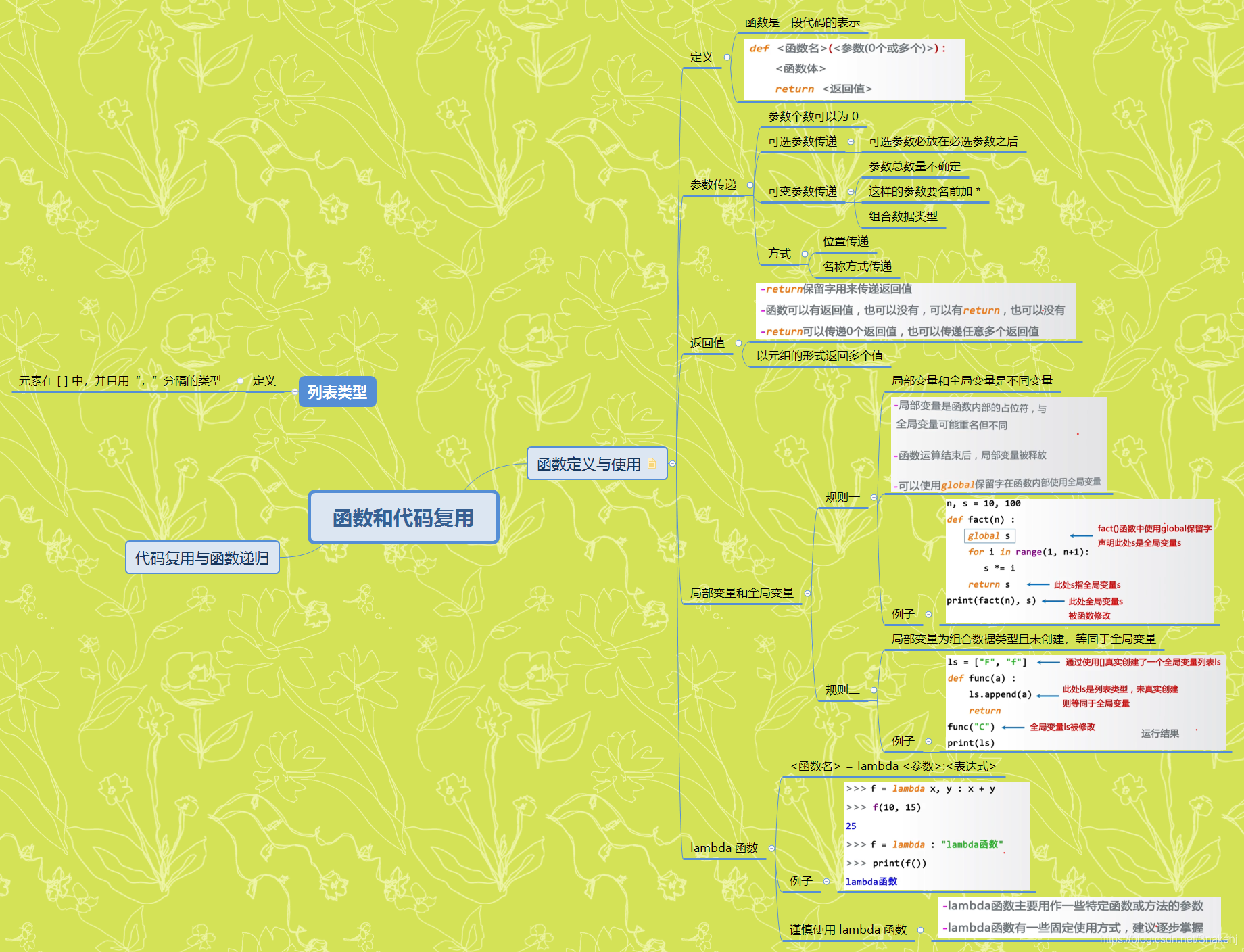Viewport: 1244px width, 952px height.
Task: Select the 规则一 node
Action: (842, 498)
